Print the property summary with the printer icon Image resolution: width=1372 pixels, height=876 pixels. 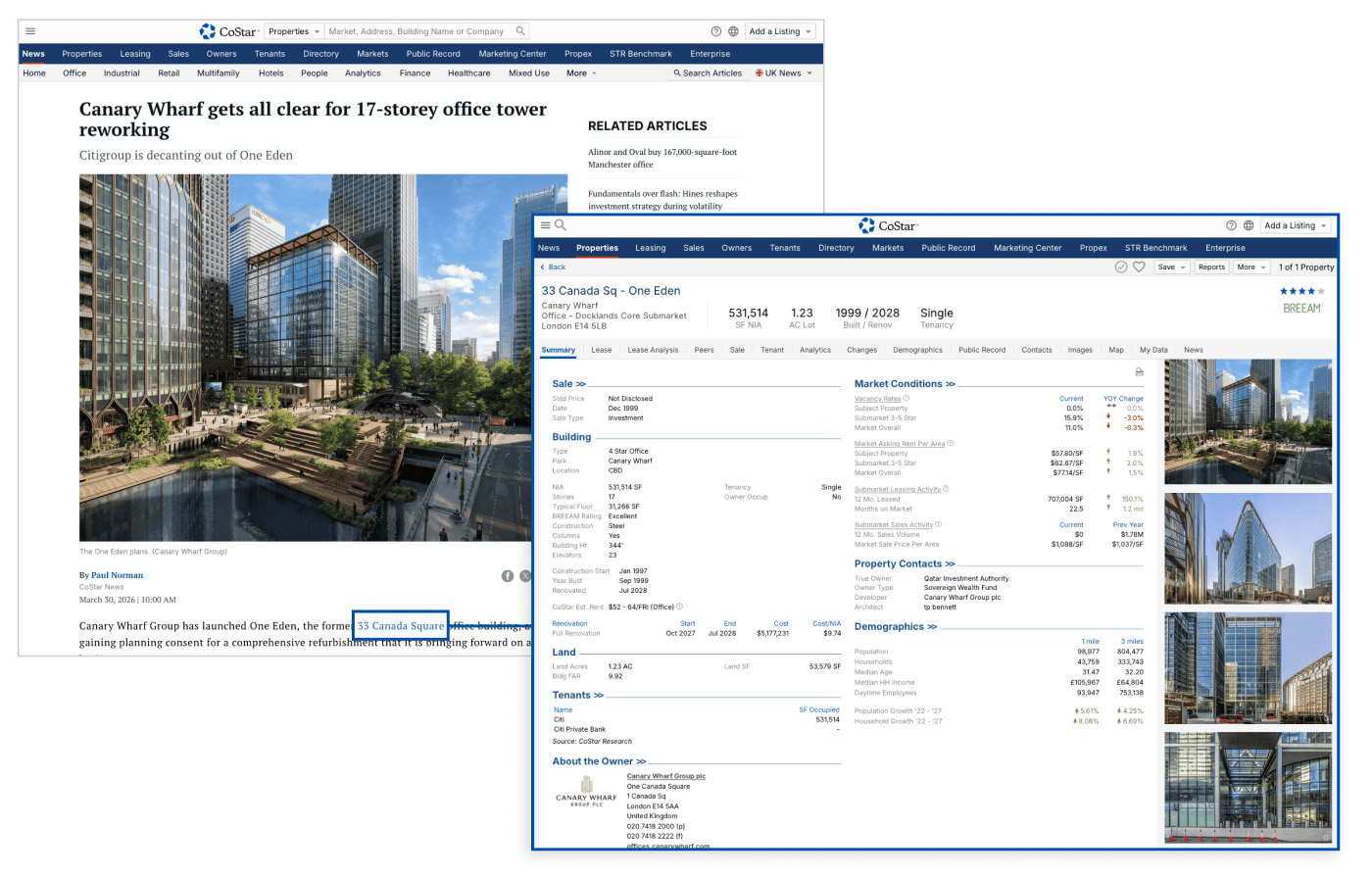click(x=1139, y=372)
